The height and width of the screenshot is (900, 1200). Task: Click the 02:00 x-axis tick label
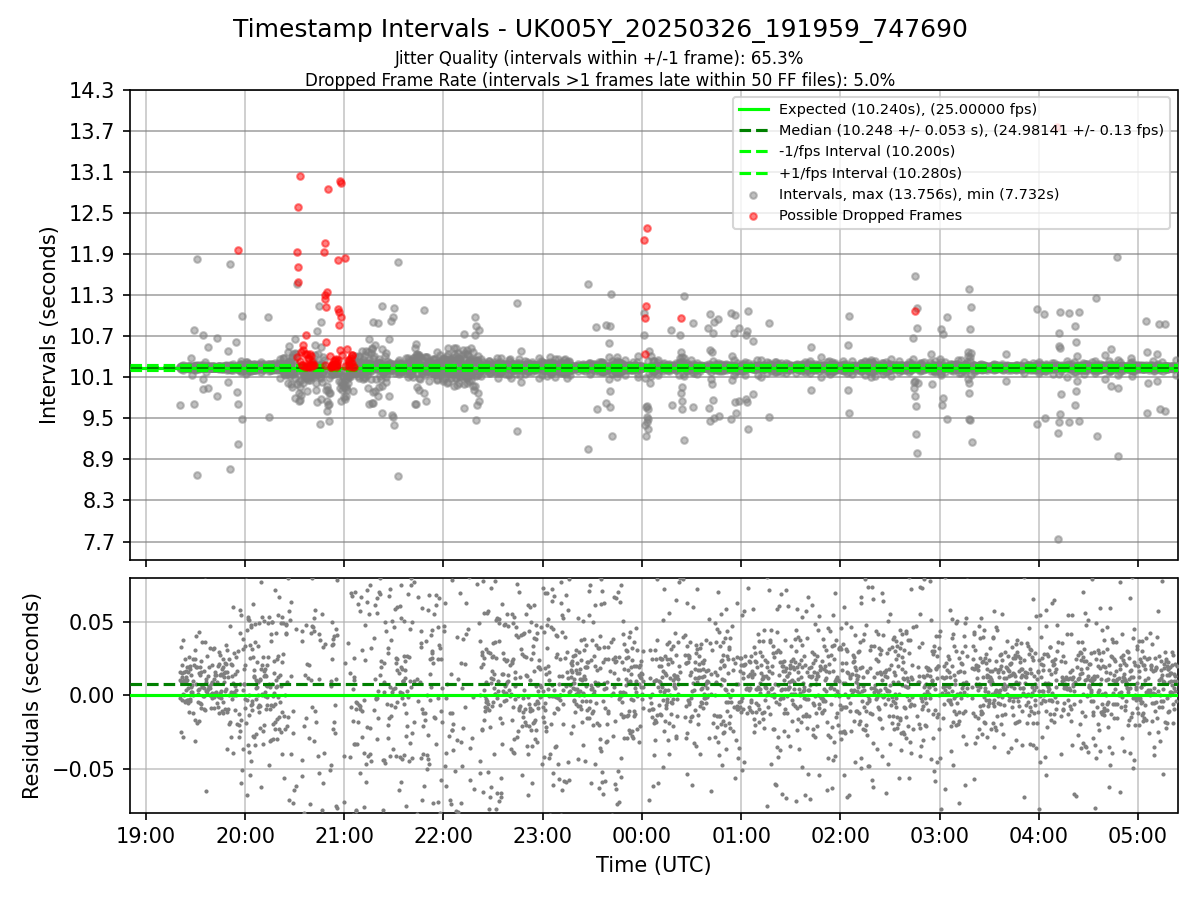(x=840, y=834)
